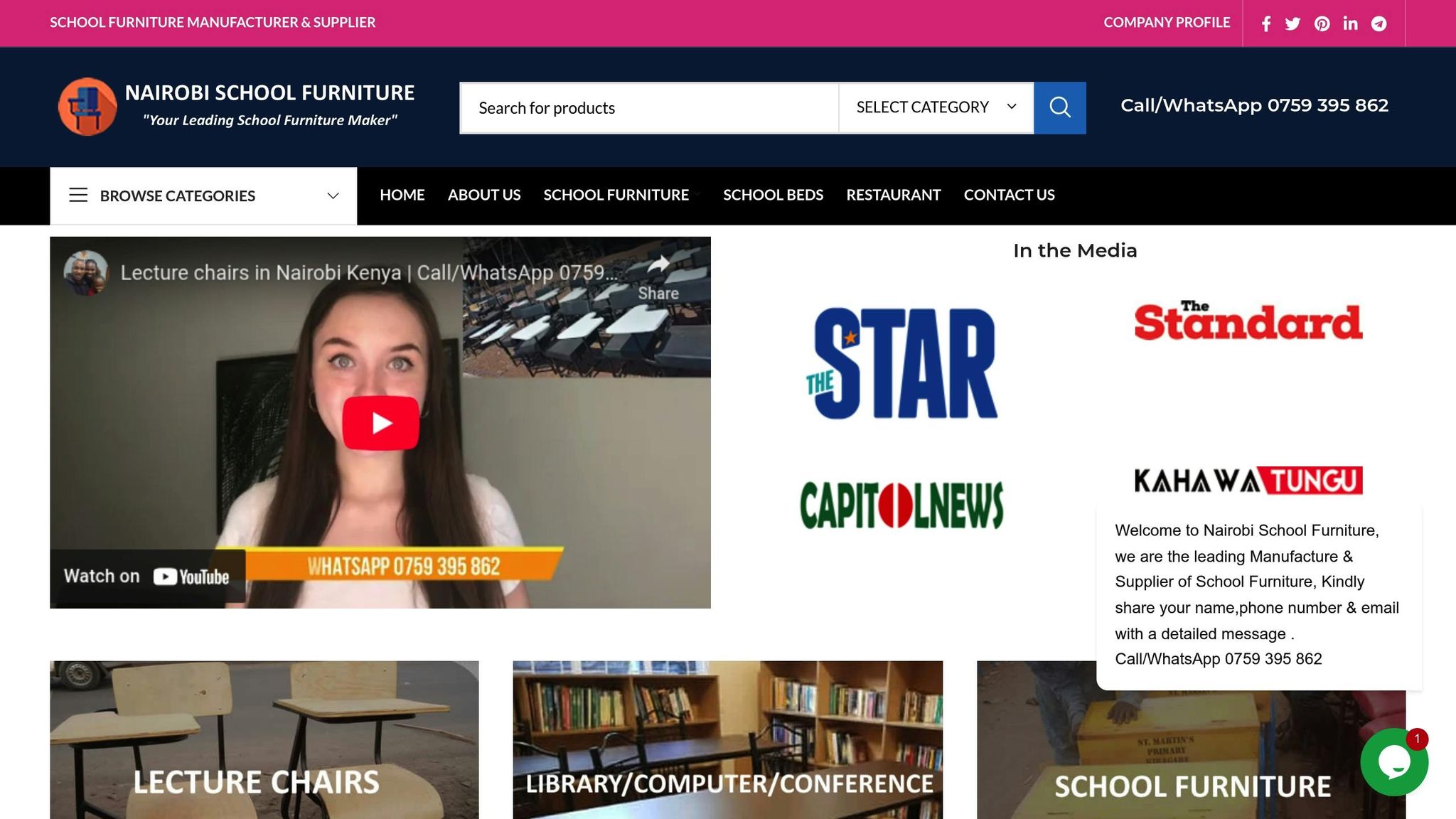Open School Beds menu item
The width and height of the screenshot is (1456, 819).
(x=773, y=195)
